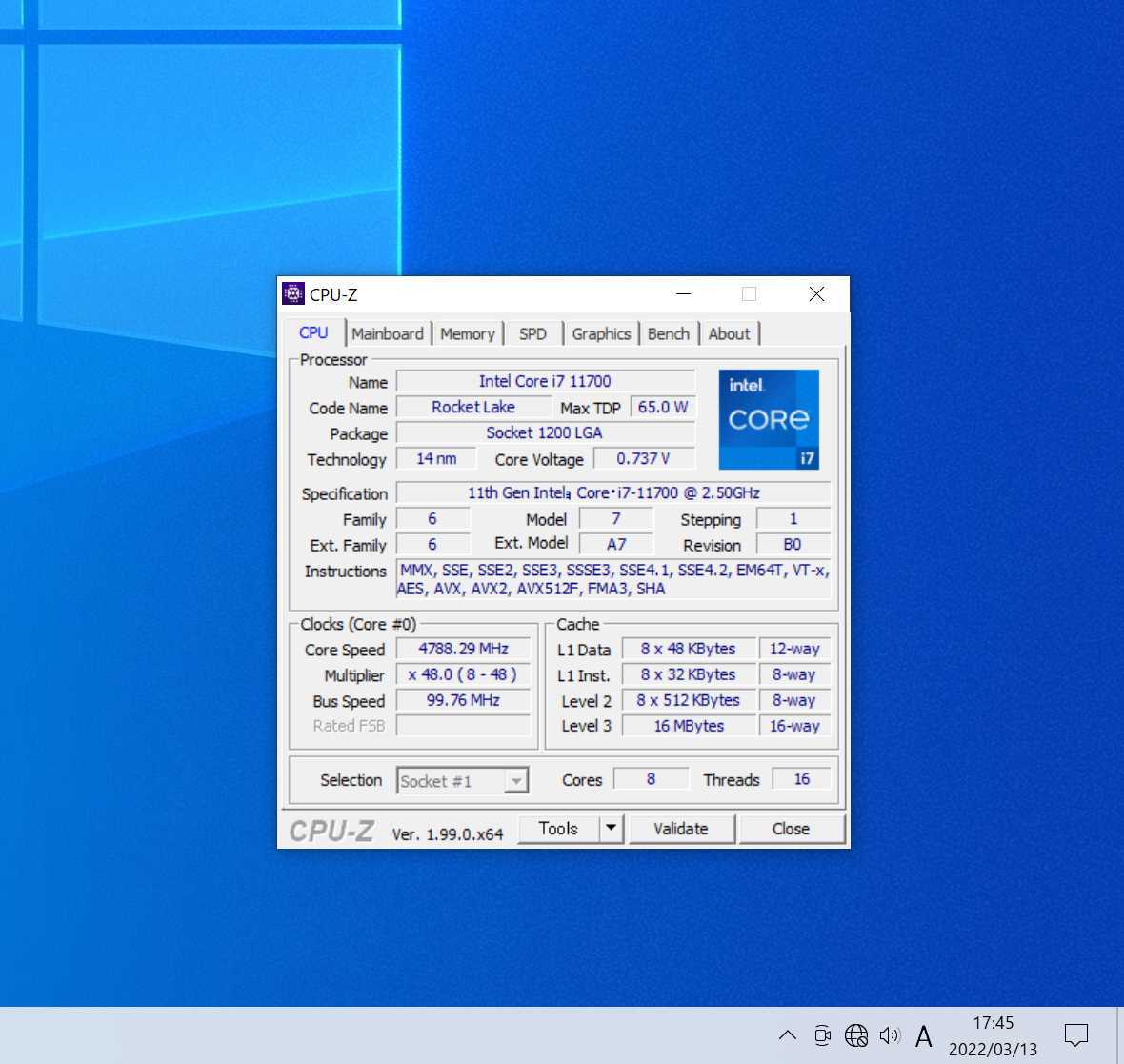Image resolution: width=1124 pixels, height=1064 pixels.
Task: Click the Intel Core i7 logo badge
Action: click(769, 419)
